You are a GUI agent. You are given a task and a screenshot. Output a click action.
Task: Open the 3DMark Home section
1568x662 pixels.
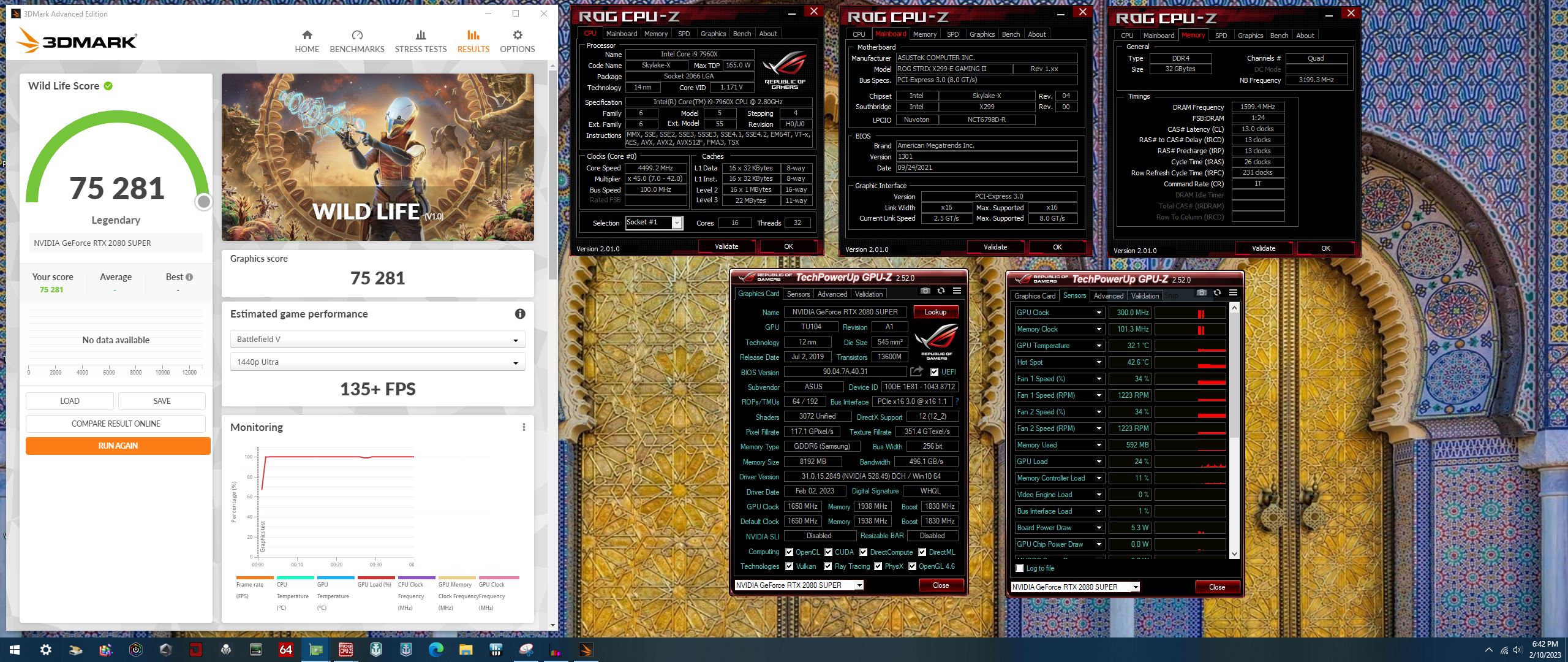point(307,42)
